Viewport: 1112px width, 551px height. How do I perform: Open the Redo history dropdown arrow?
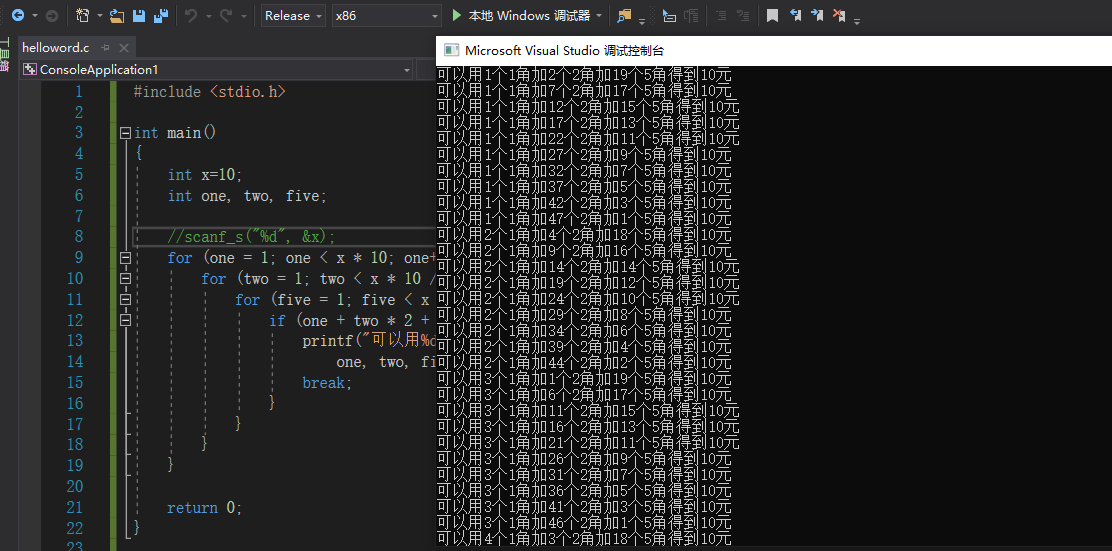pyautogui.click(x=244, y=16)
